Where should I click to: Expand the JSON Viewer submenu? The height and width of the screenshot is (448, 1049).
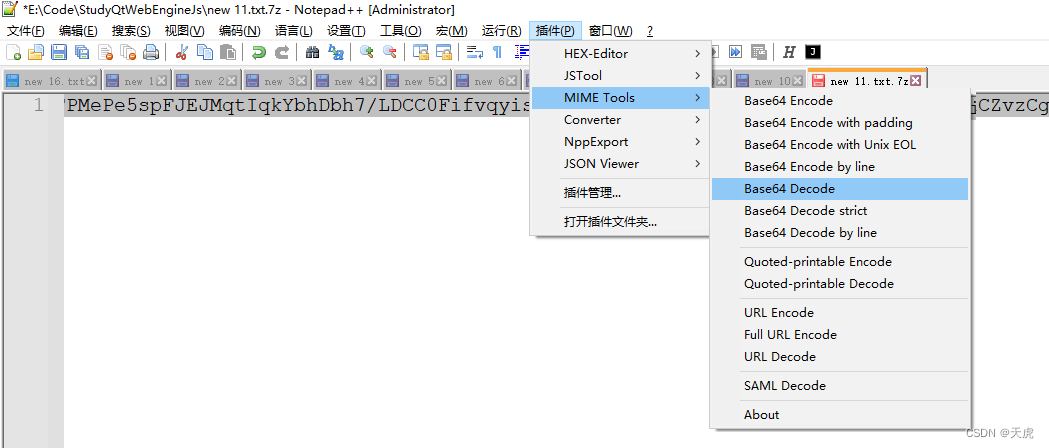point(620,164)
